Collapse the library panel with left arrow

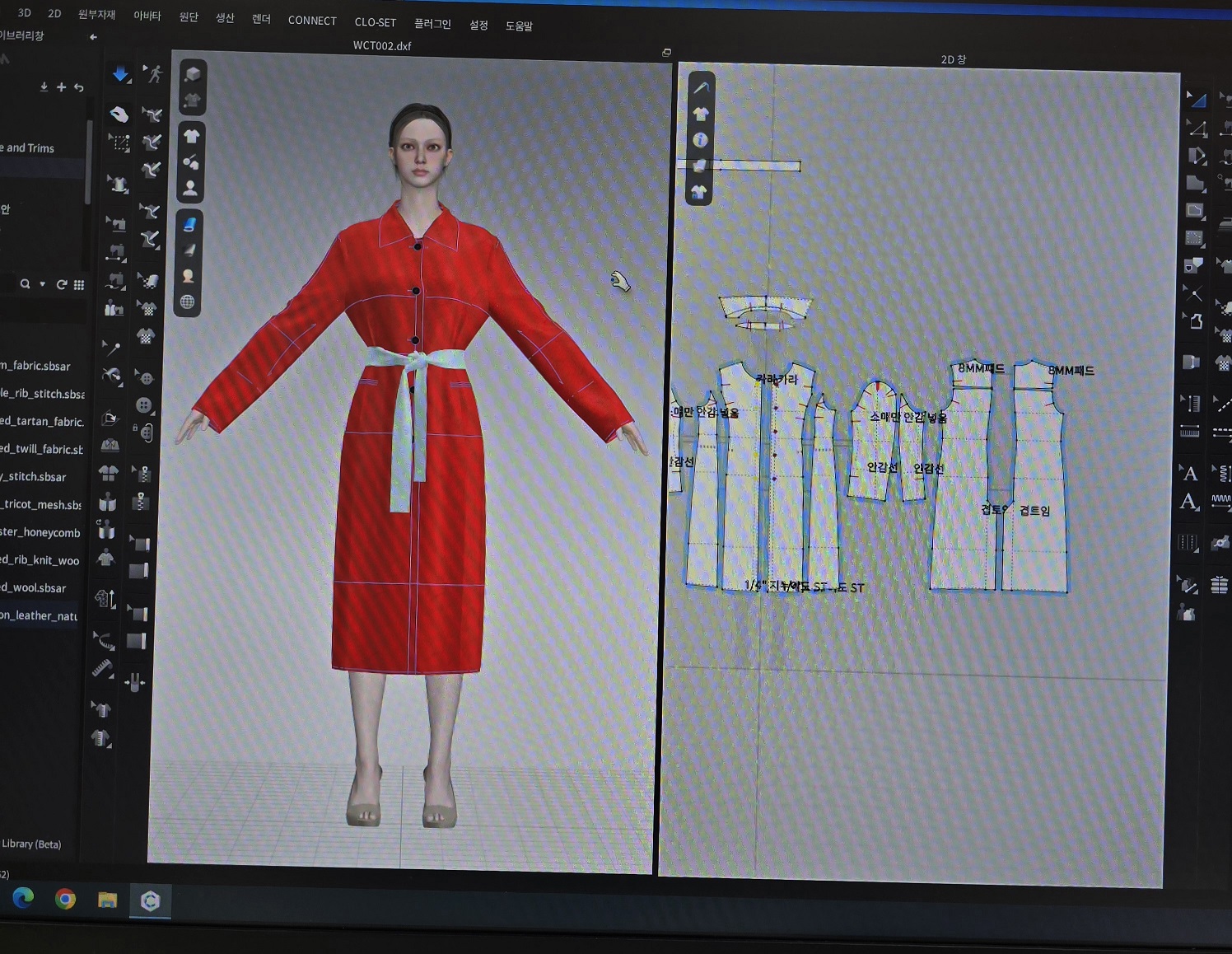pos(93,37)
